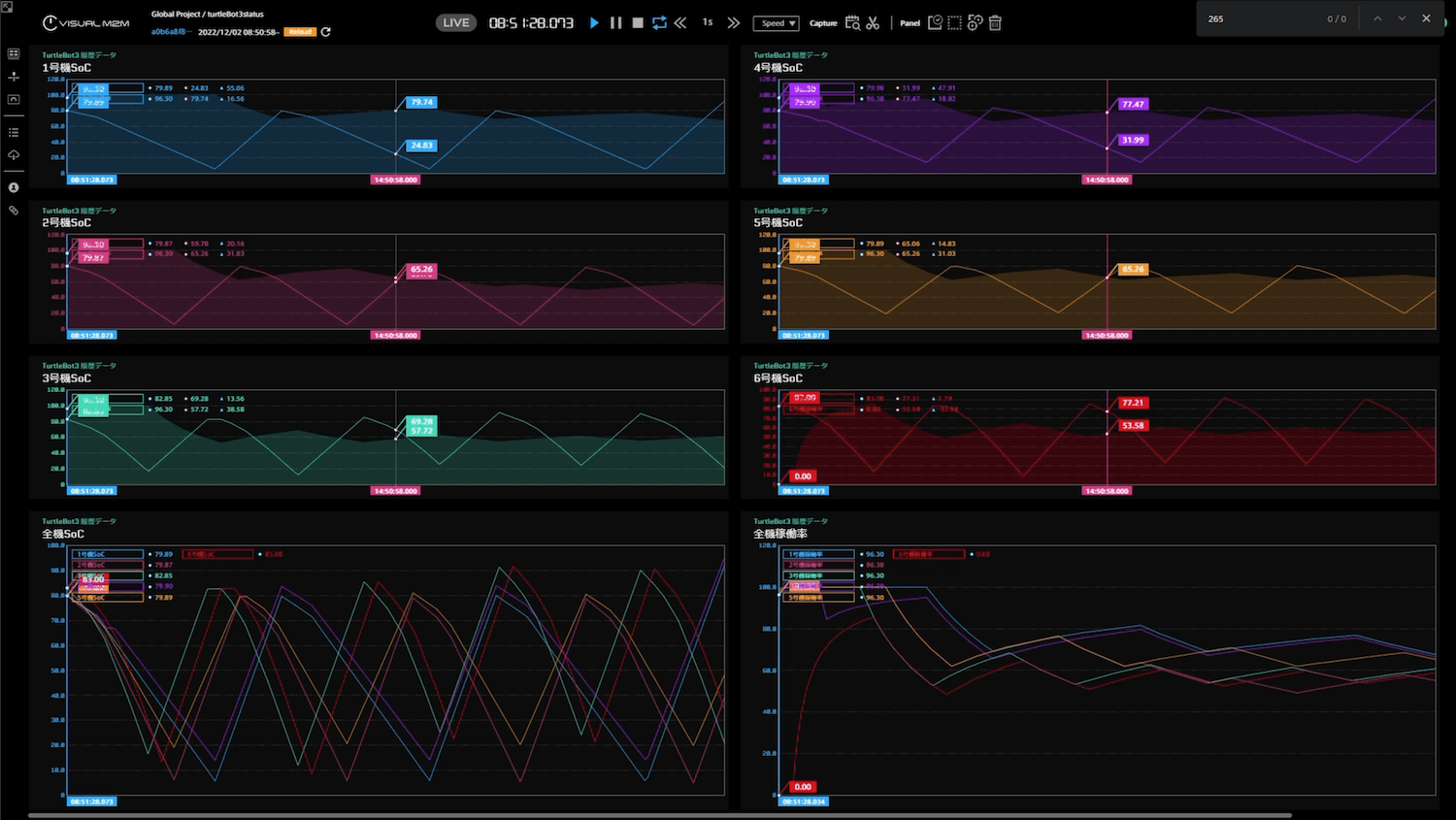Open the list view icon in the sidebar
The width and height of the screenshot is (1456, 820).
pyautogui.click(x=14, y=132)
